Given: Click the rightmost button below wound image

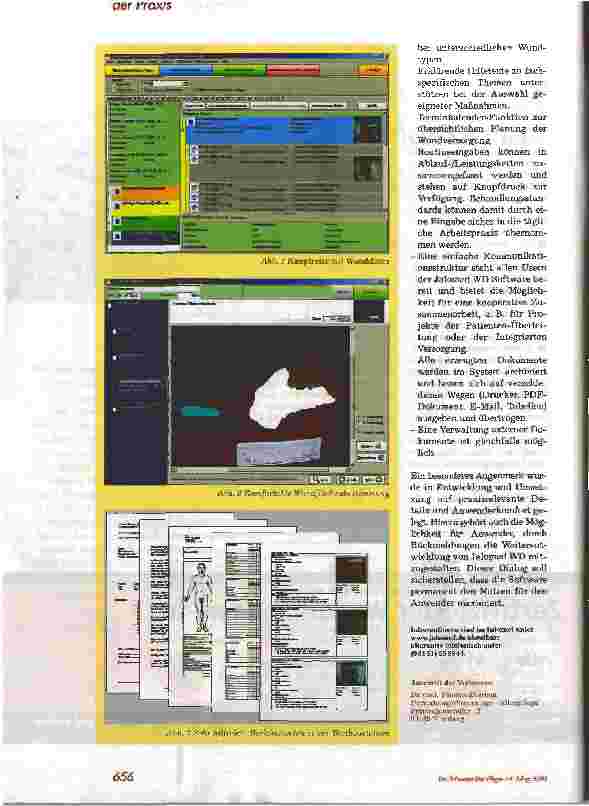Looking at the screenshot, I should tap(374, 480).
